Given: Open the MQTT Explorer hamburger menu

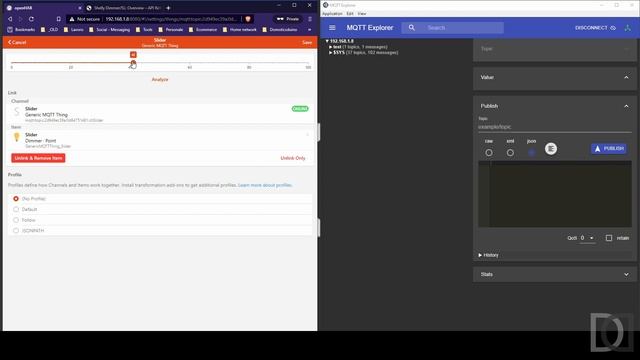Looking at the screenshot, I should pyautogui.click(x=332, y=28).
